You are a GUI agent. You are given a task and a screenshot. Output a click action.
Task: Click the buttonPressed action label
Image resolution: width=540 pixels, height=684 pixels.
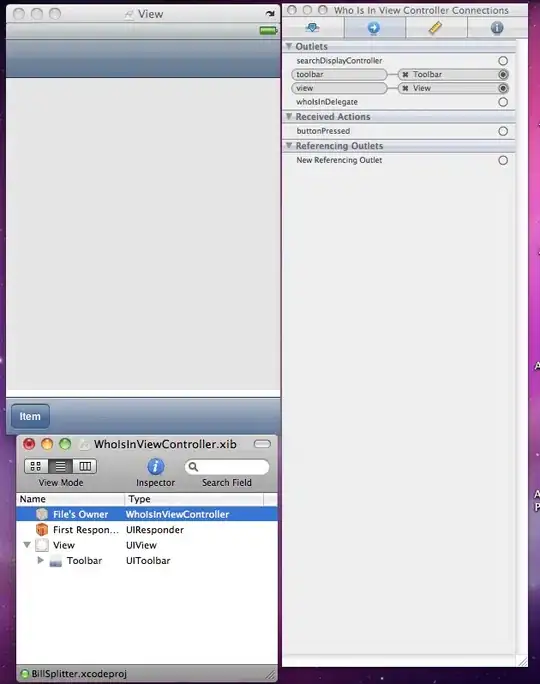tap(323, 131)
